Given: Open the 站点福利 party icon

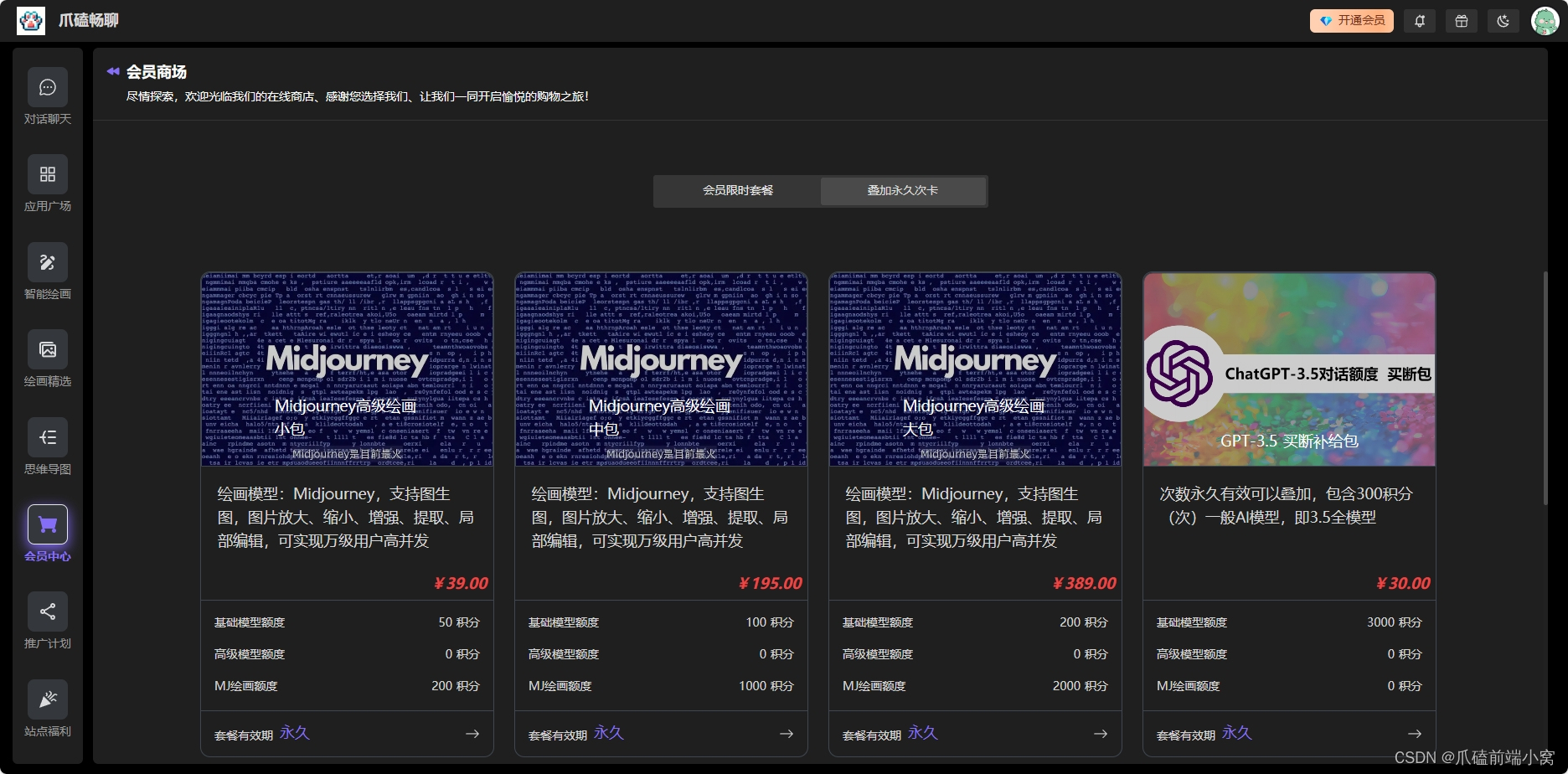Looking at the screenshot, I should 48,699.
